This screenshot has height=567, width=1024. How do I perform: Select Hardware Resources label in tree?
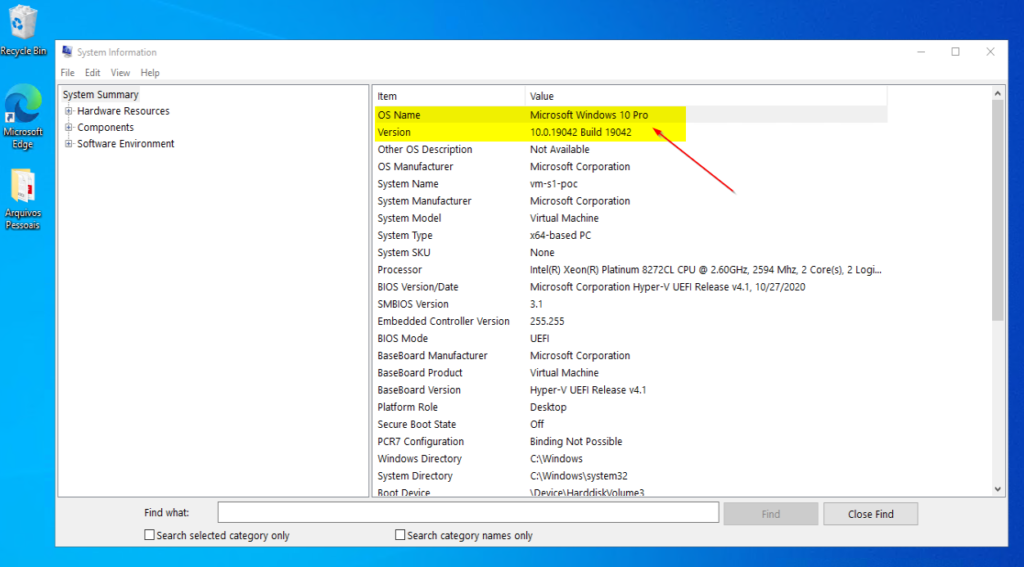(x=123, y=111)
